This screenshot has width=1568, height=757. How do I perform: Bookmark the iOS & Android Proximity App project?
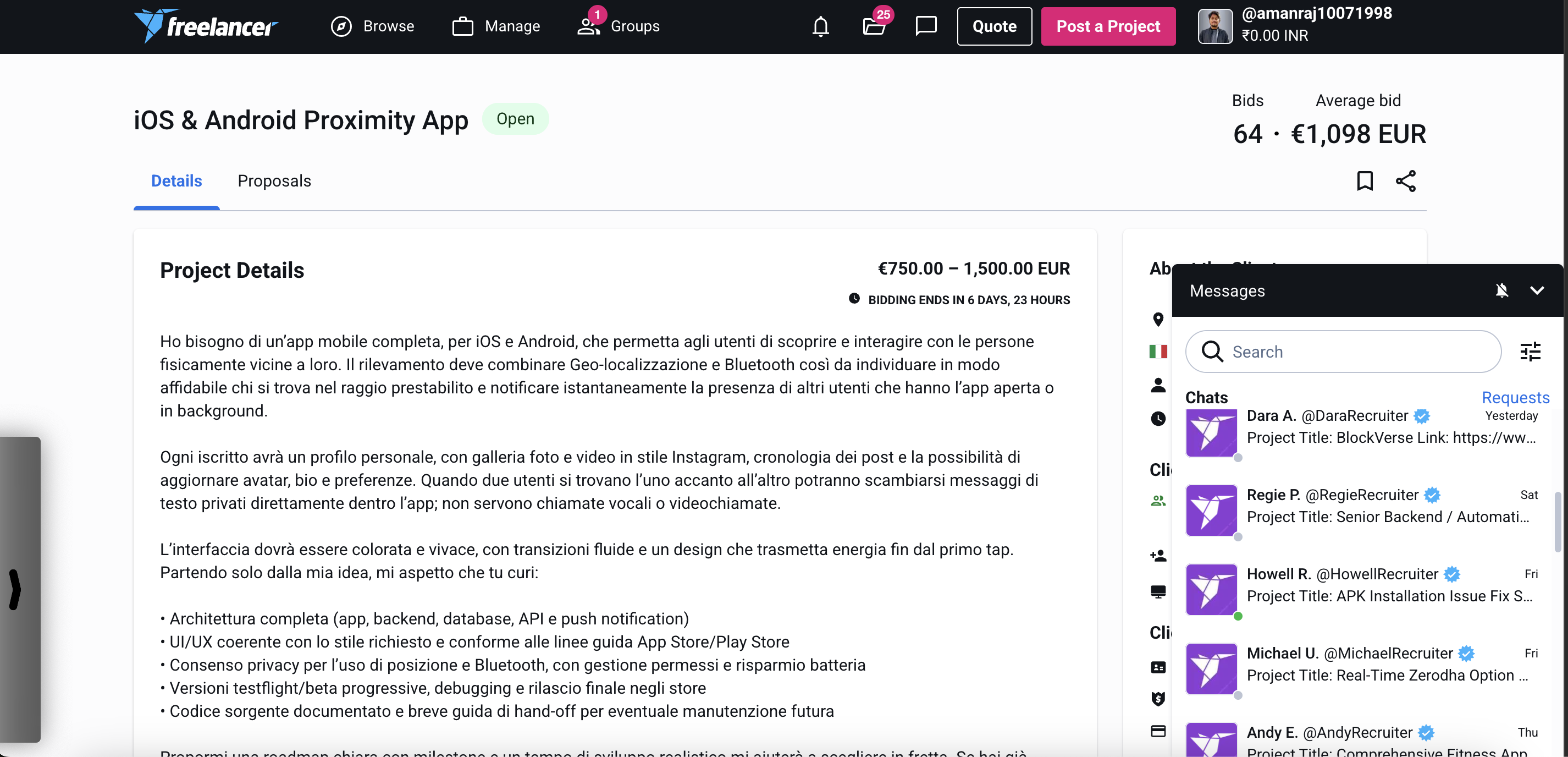click(1365, 180)
